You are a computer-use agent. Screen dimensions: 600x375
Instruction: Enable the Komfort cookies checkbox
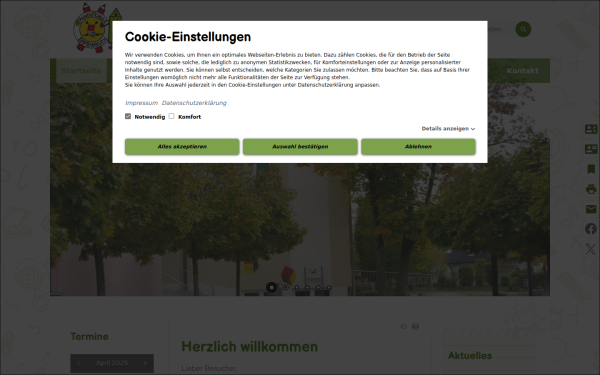[x=171, y=116]
